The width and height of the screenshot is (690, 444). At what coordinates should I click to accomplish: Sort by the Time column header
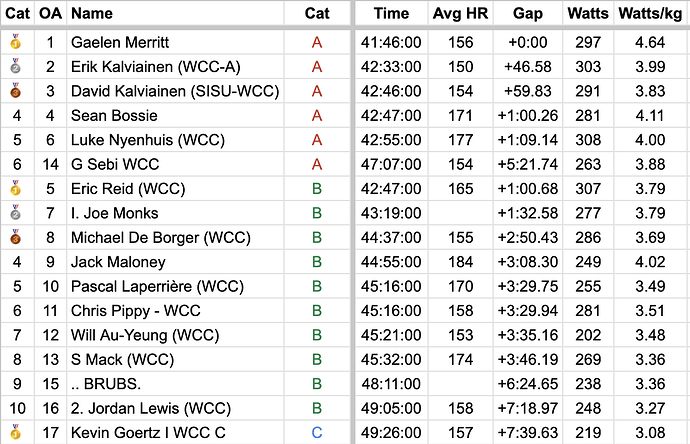391,14
